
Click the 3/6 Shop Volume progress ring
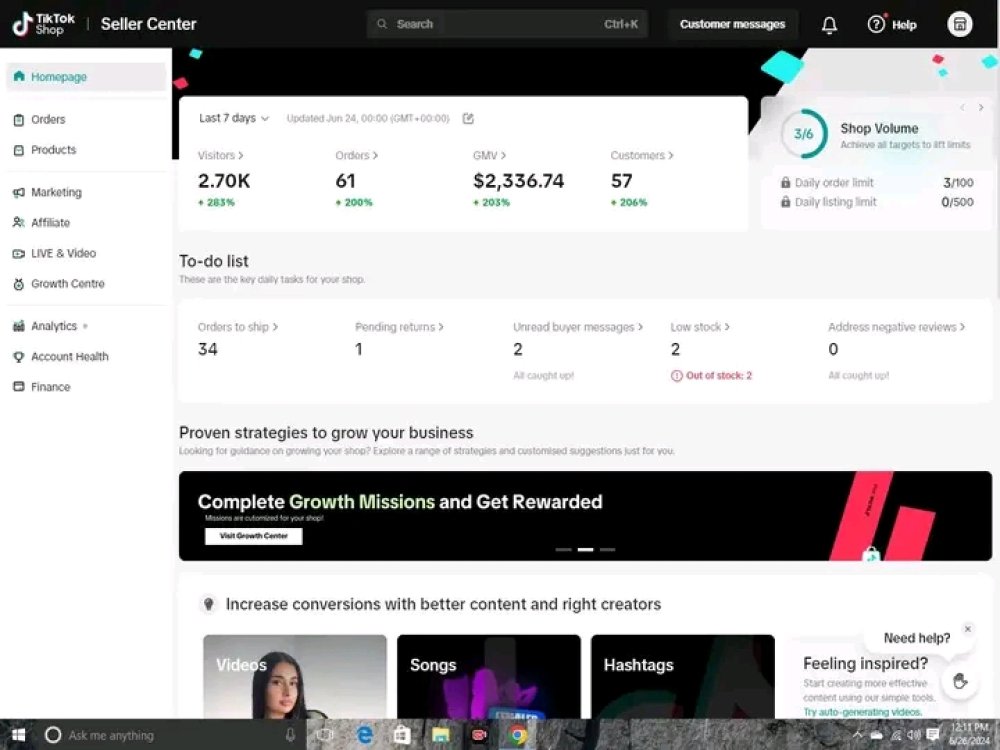tap(804, 134)
